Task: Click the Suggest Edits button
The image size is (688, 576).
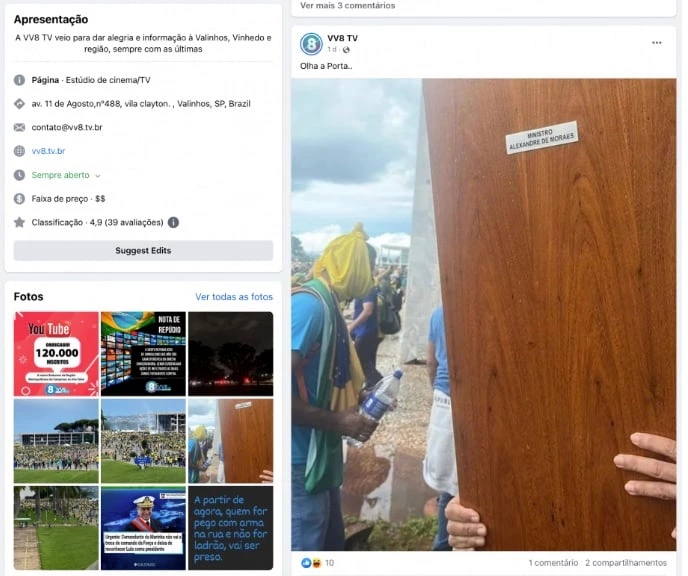Action: coord(143,250)
